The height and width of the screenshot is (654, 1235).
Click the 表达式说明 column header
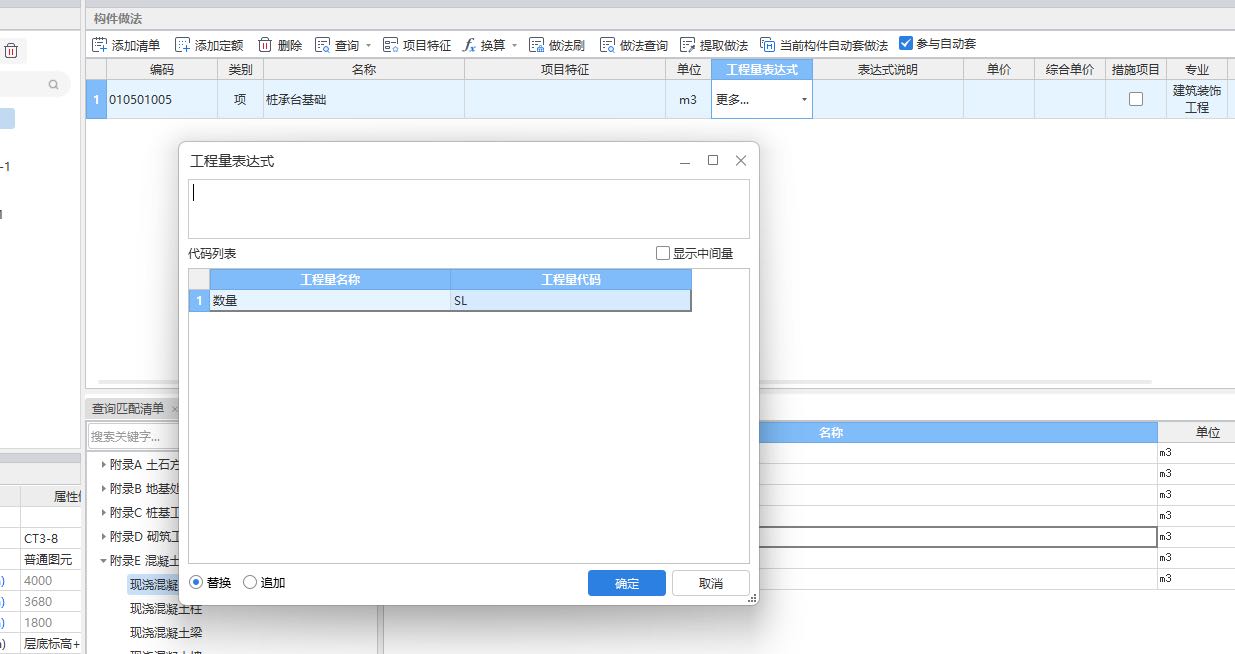click(888, 69)
